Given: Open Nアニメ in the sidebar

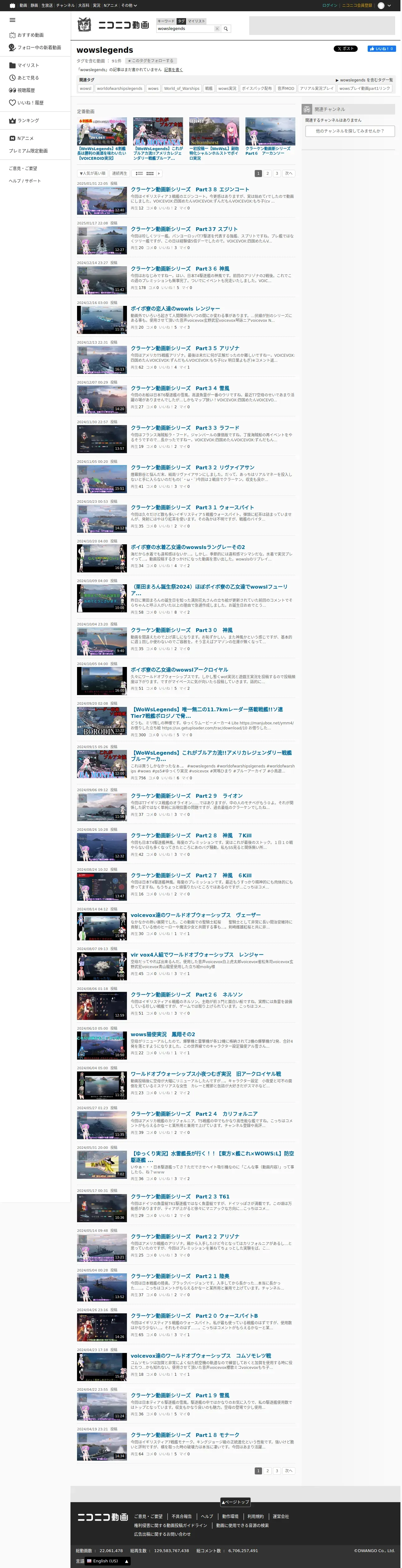Looking at the screenshot, I should [x=21, y=138].
